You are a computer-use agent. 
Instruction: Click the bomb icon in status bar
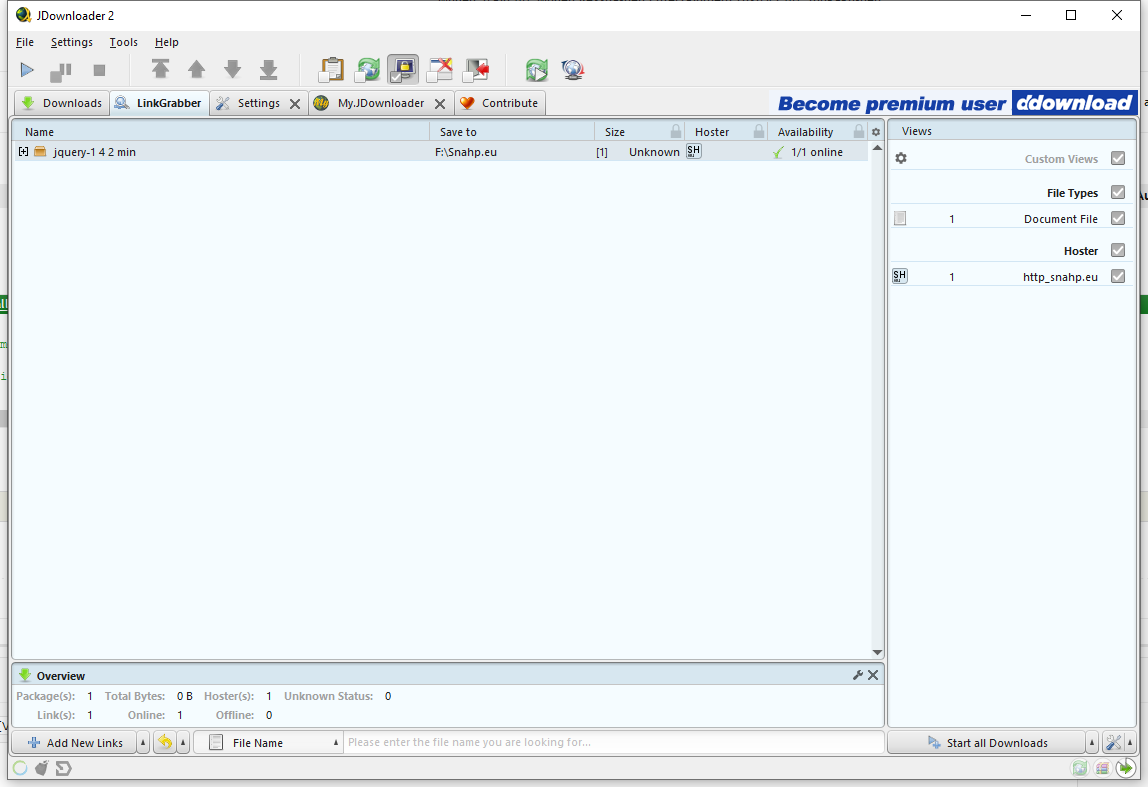pyautogui.click(x=42, y=768)
